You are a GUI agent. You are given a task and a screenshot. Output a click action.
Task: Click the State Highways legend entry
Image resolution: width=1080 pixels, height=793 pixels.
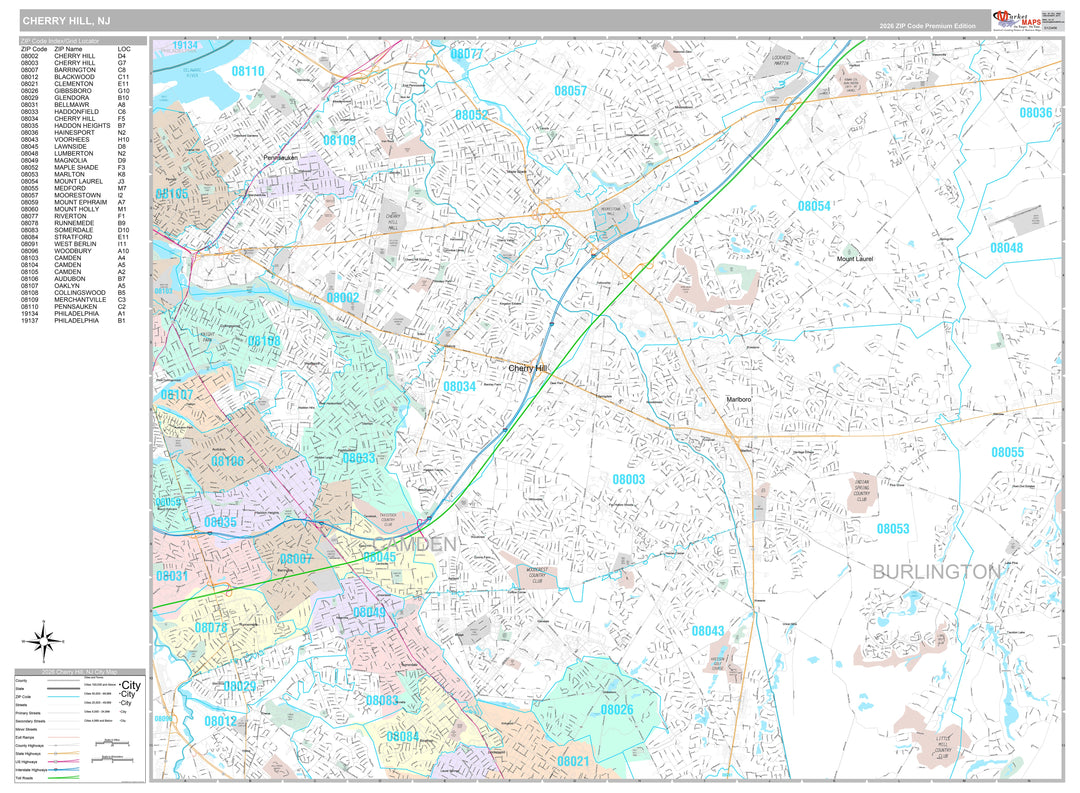point(47,754)
